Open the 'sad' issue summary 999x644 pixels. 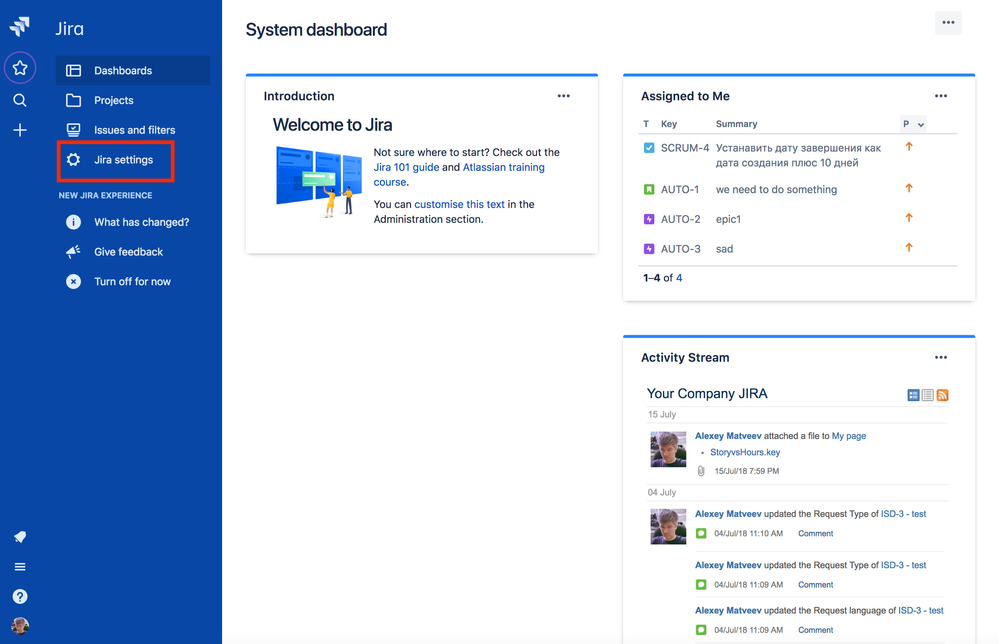click(724, 248)
